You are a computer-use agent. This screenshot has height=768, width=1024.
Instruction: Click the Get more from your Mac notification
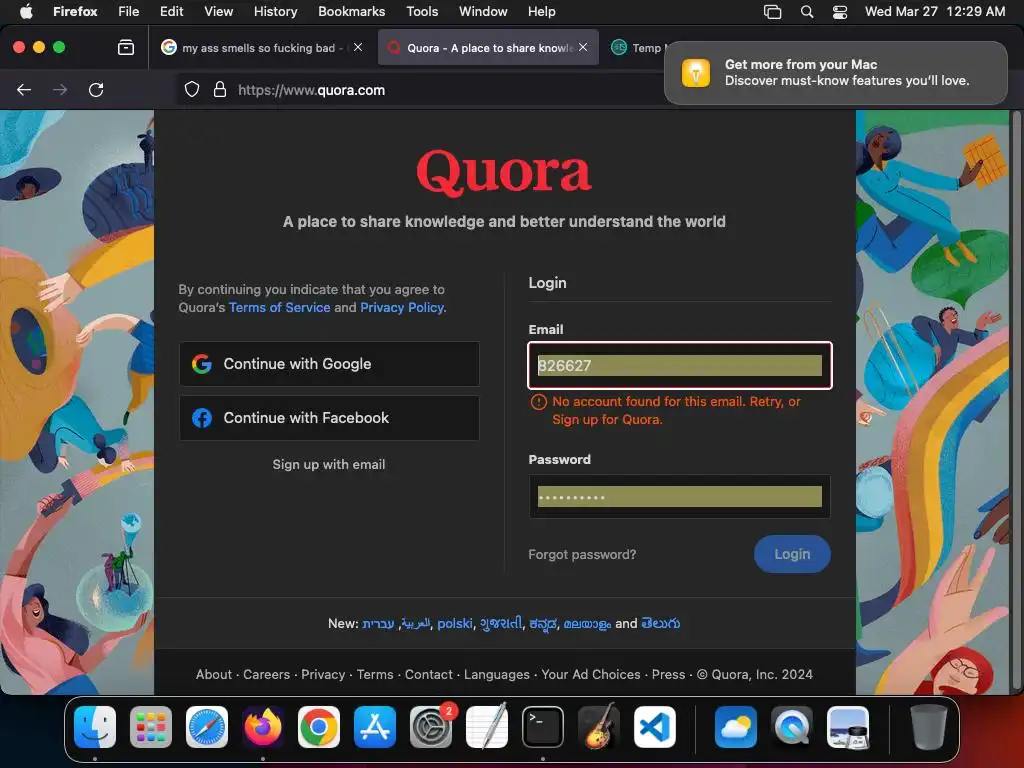835,72
